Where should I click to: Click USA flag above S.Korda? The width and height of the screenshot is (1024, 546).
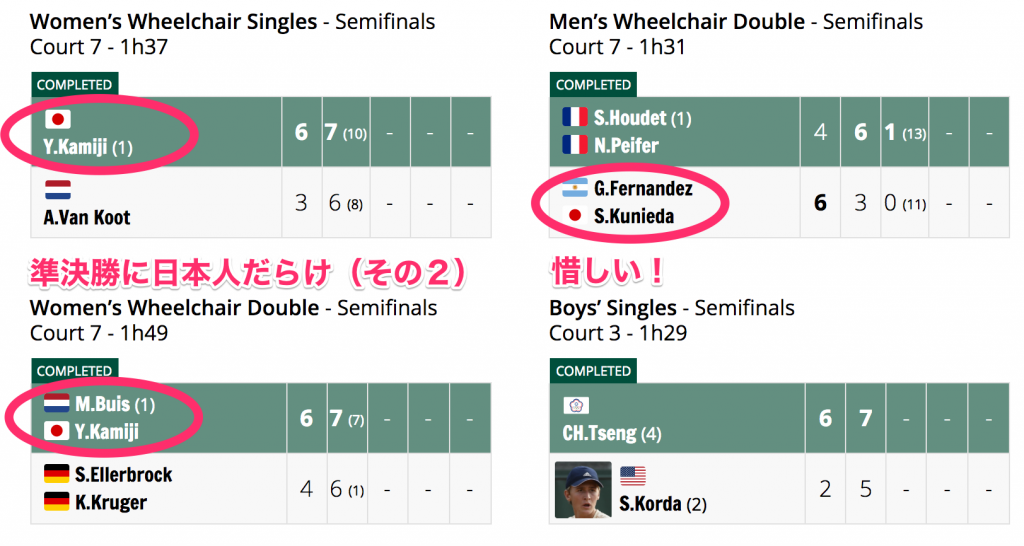[x=633, y=475]
